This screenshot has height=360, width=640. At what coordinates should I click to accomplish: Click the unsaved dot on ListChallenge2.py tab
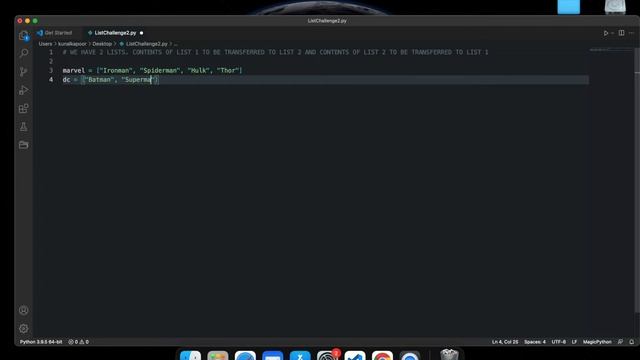[141, 33]
